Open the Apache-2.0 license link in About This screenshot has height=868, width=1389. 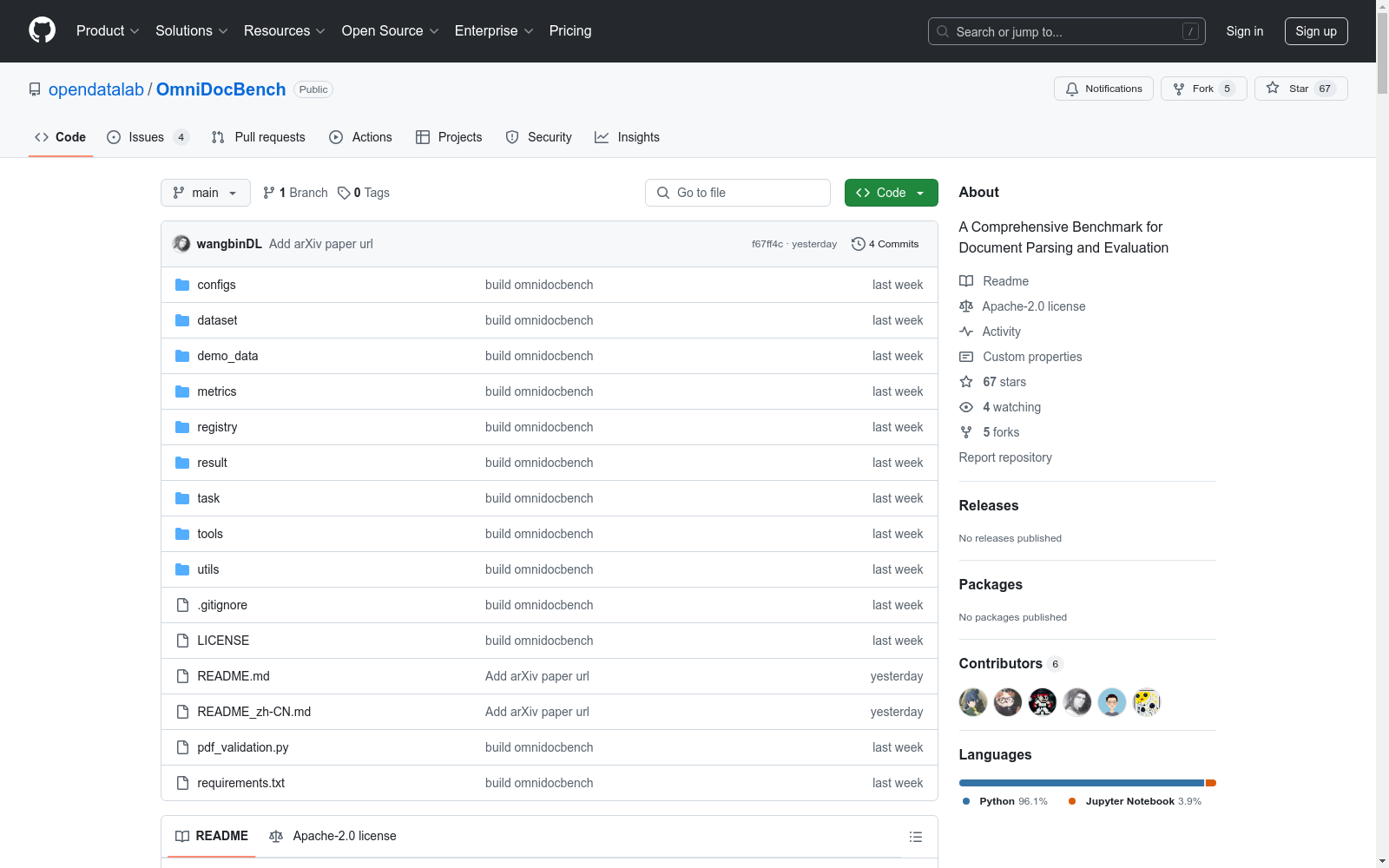click(1023, 306)
